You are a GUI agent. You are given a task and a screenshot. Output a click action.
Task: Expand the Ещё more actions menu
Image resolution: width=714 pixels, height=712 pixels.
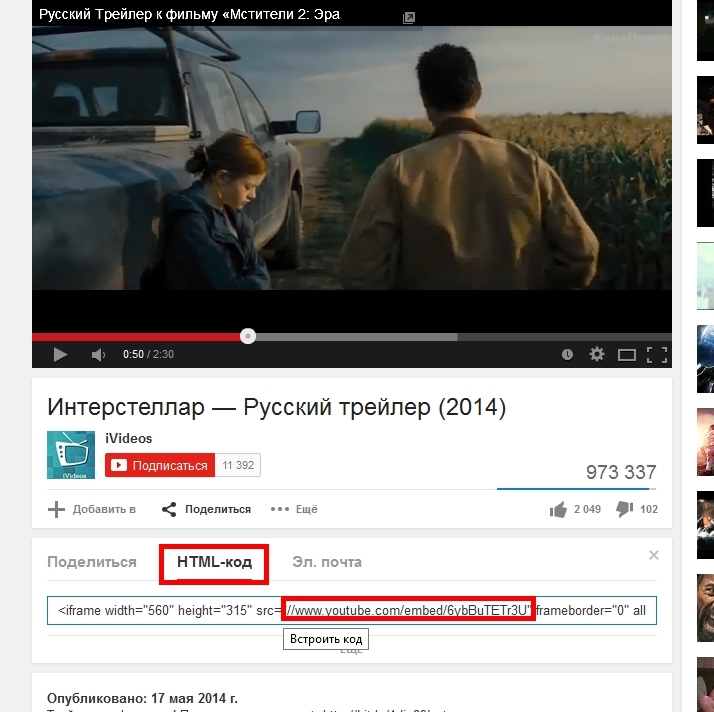coord(294,509)
